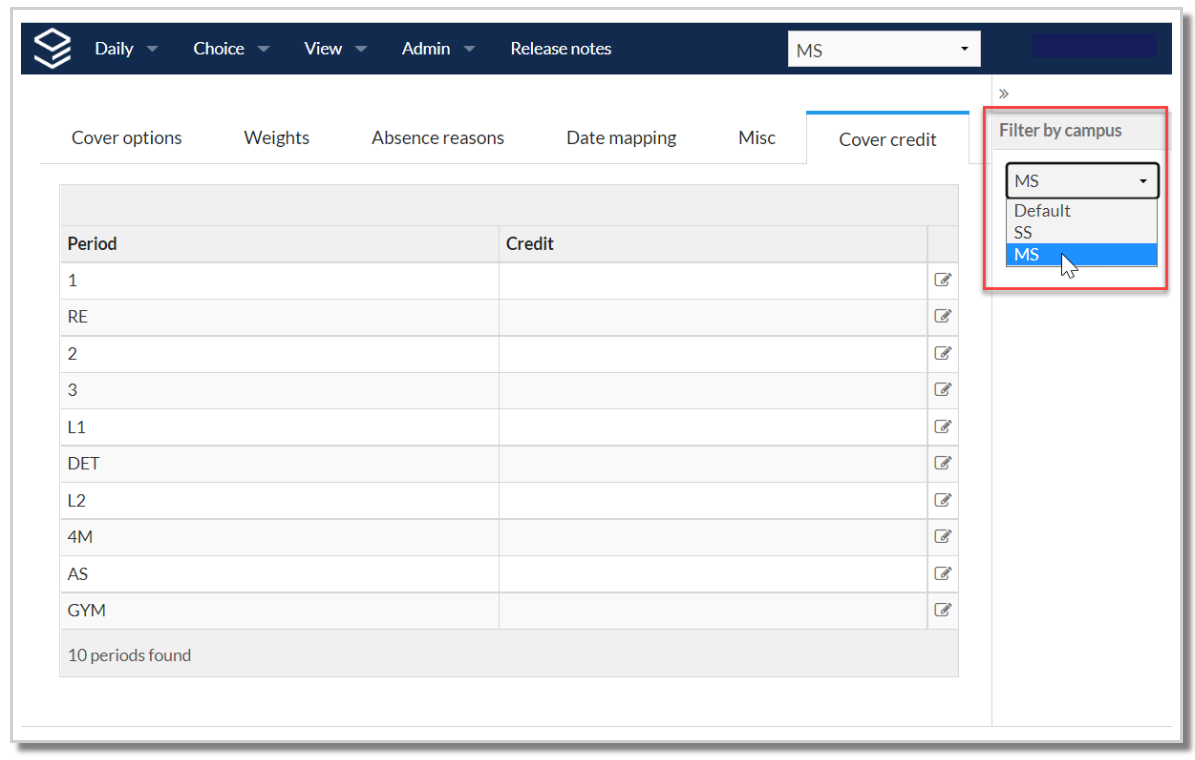1195x760 pixels.
Task: Edit credit for period GYM
Action: pyautogui.click(x=943, y=610)
